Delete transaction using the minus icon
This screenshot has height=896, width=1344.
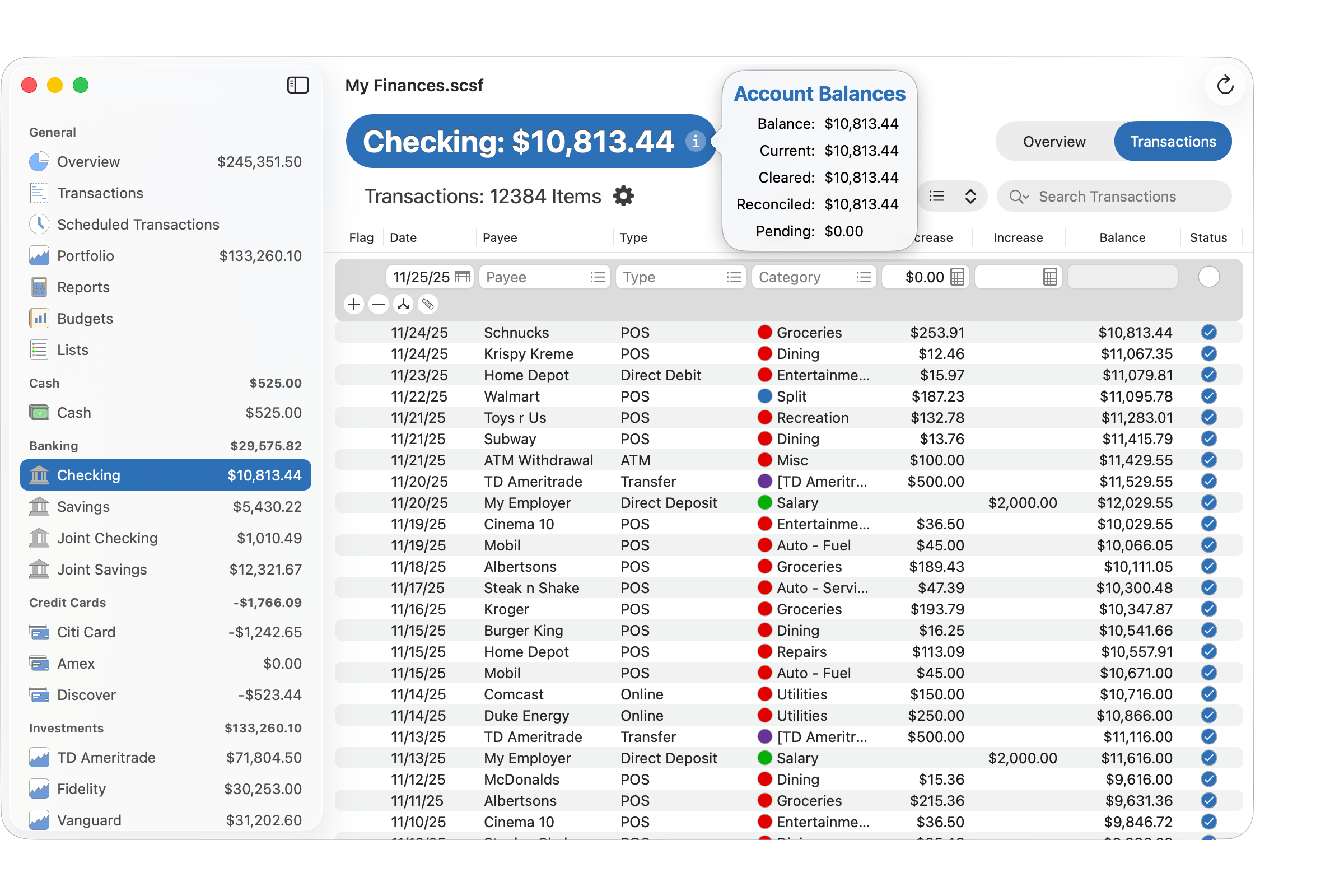pyautogui.click(x=379, y=305)
